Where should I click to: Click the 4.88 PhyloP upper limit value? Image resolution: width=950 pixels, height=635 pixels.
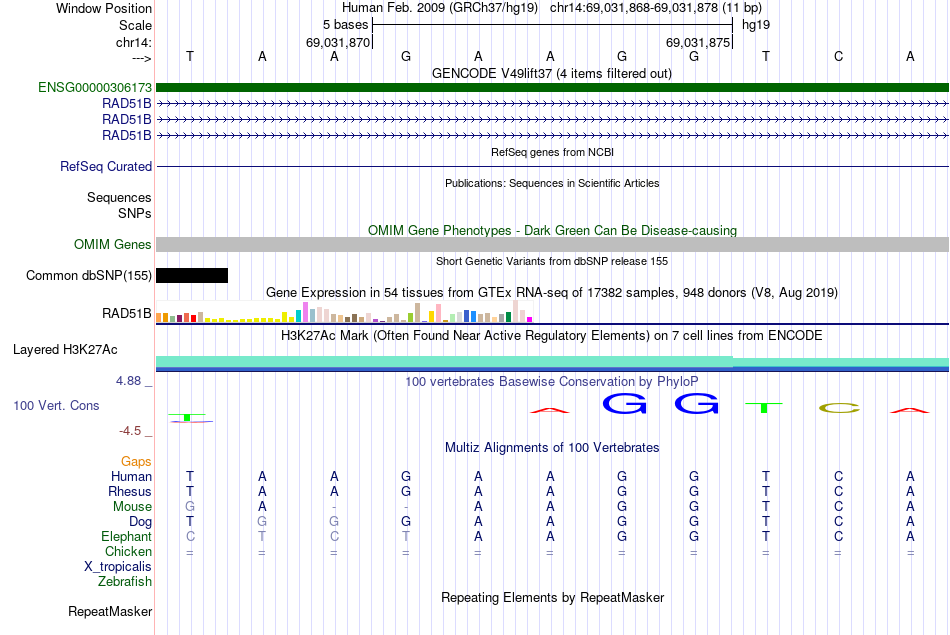(x=128, y=381)
